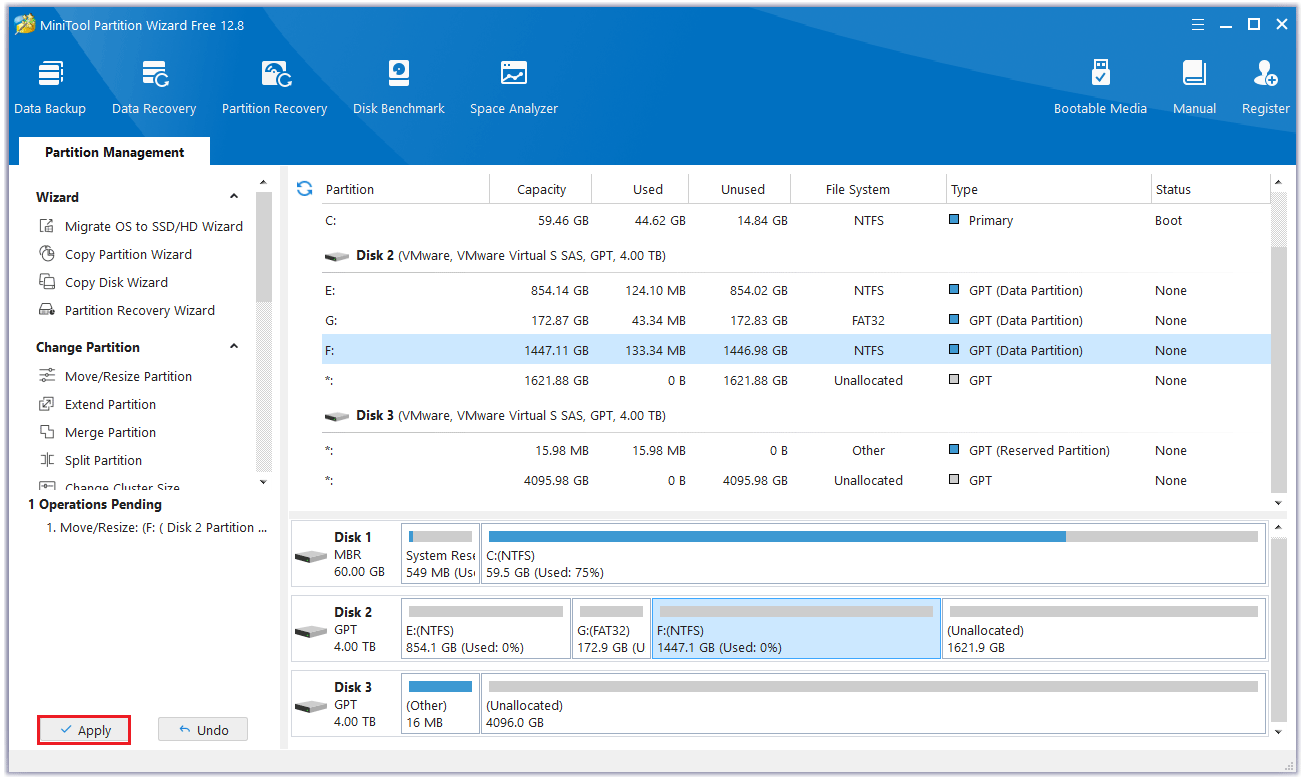Select E:(NTFS) block in disk map
Image resolution: width=1301 pixels, height=777 pixels.
486,629
